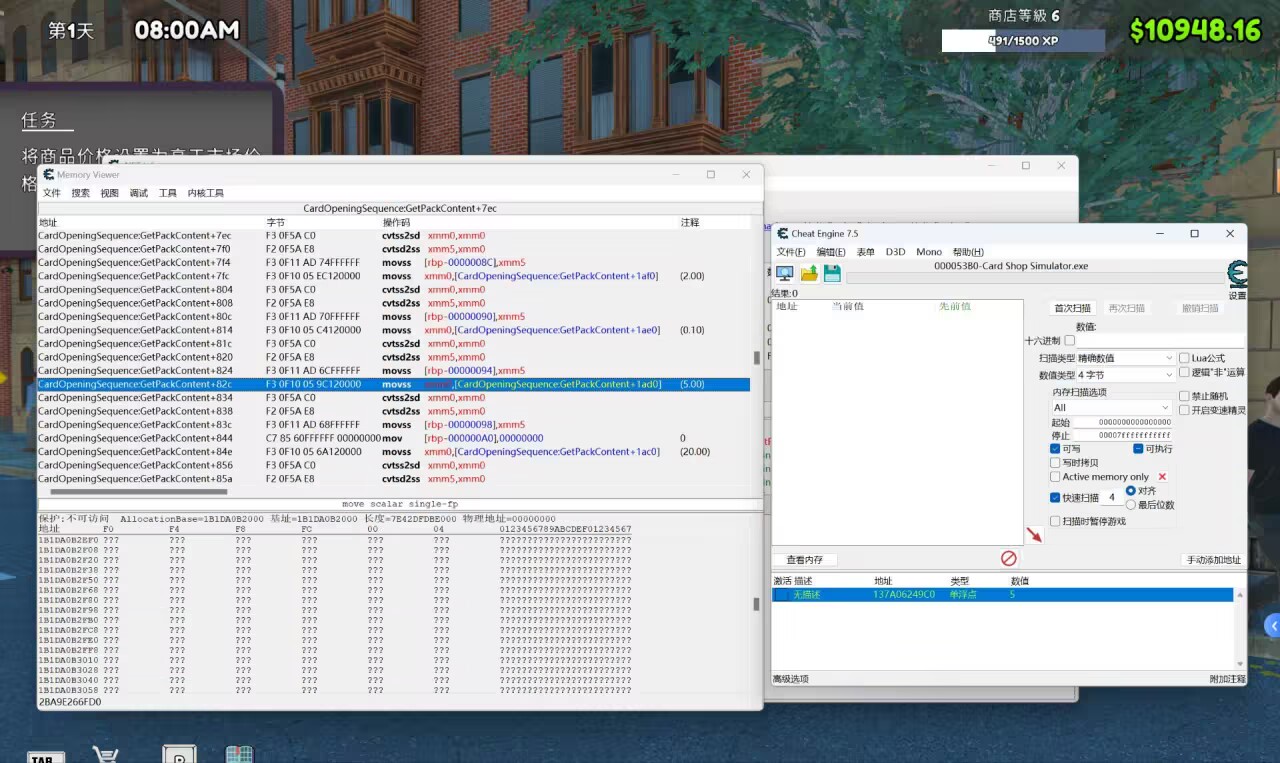1280x763 pixels.
Task: Open the D3D menu
Action: [x=896, y=252]
